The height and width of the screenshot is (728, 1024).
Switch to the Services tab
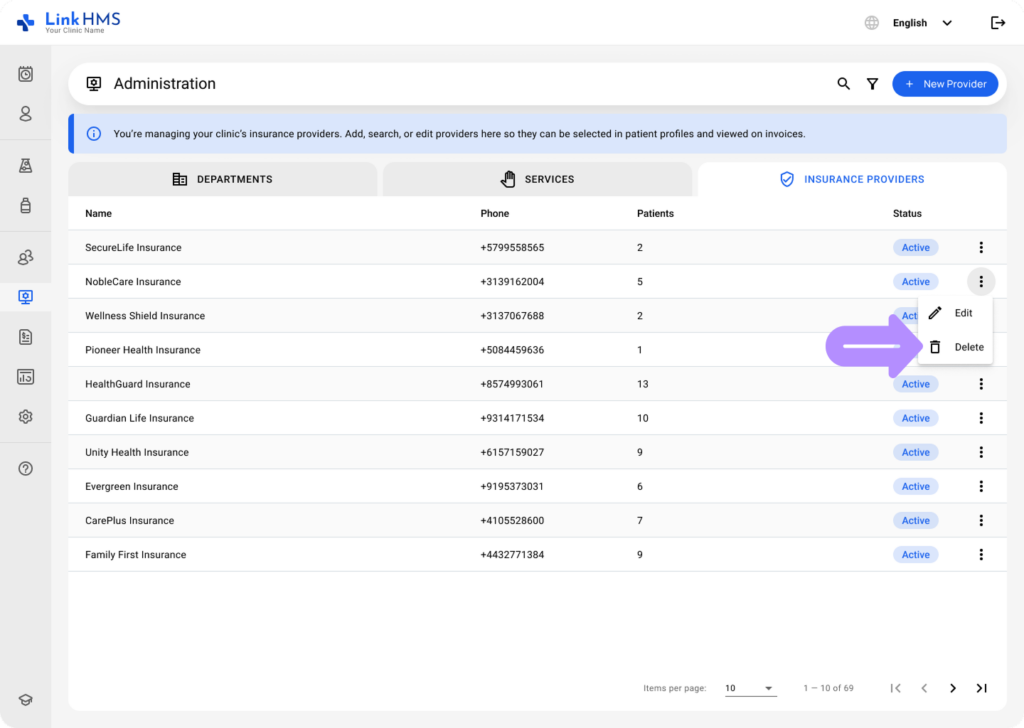[x=537, y=179]
